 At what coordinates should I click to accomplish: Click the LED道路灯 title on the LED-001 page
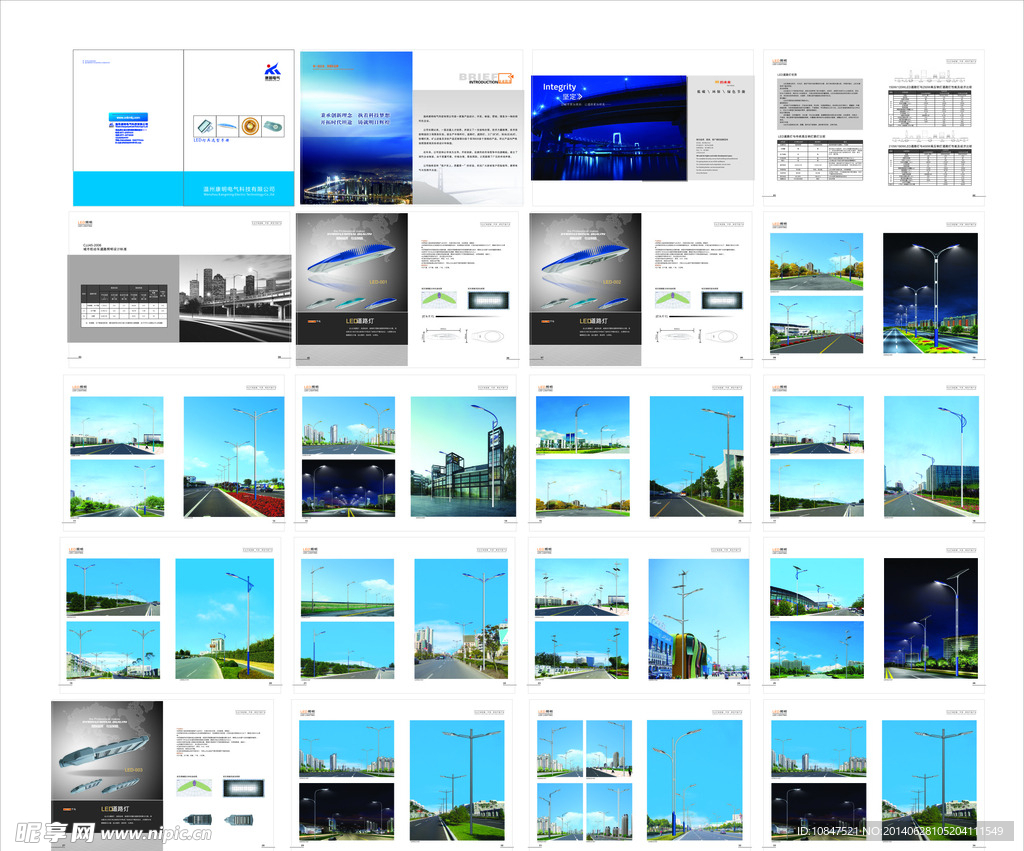tap(360, 321)
